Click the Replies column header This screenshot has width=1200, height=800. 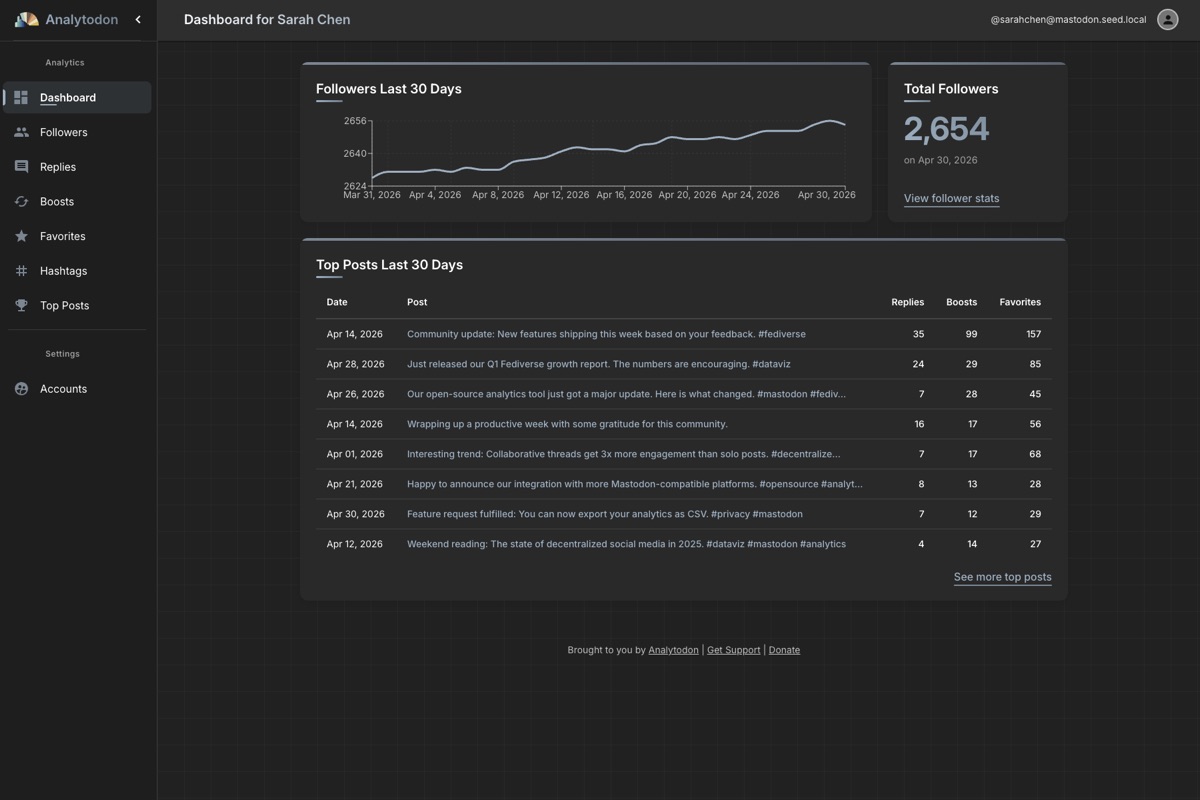coord(907,302)
